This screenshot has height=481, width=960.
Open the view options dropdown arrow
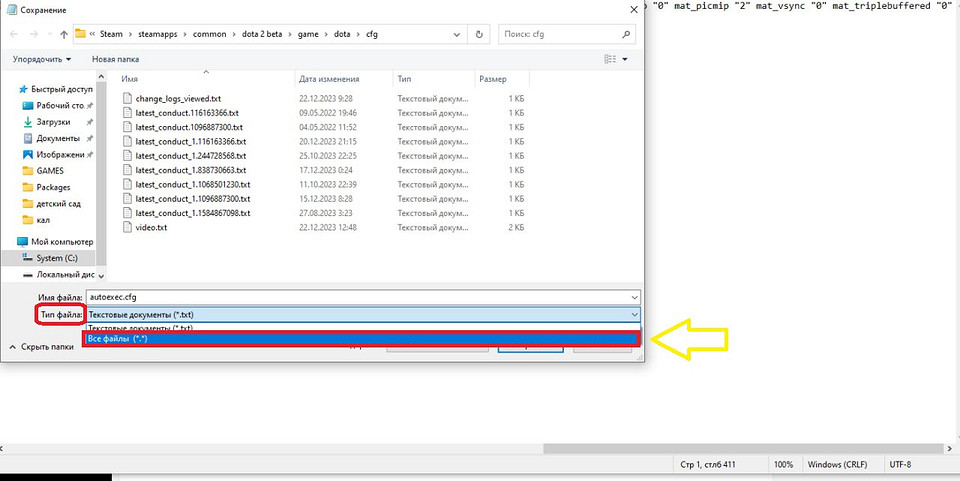point(625,59)
